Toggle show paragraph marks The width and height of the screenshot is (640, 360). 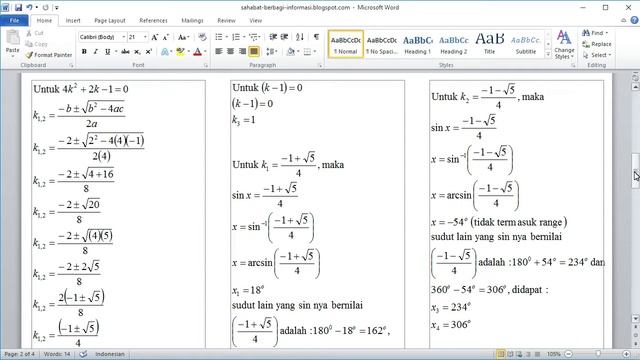click(316, 37)
